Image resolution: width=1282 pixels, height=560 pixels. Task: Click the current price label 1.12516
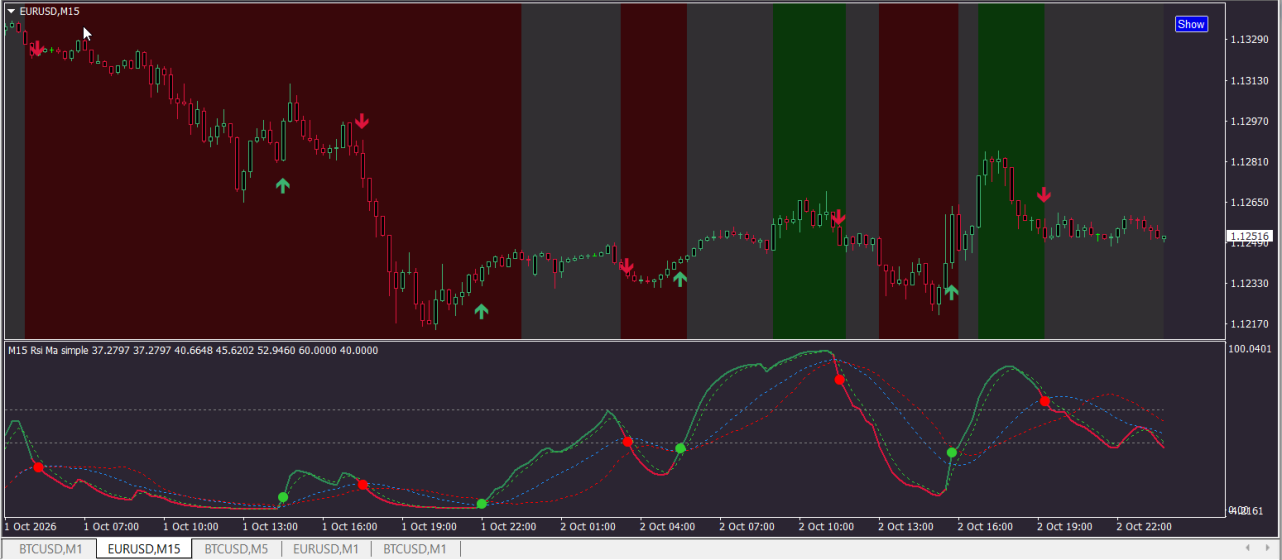point(1250,237)
